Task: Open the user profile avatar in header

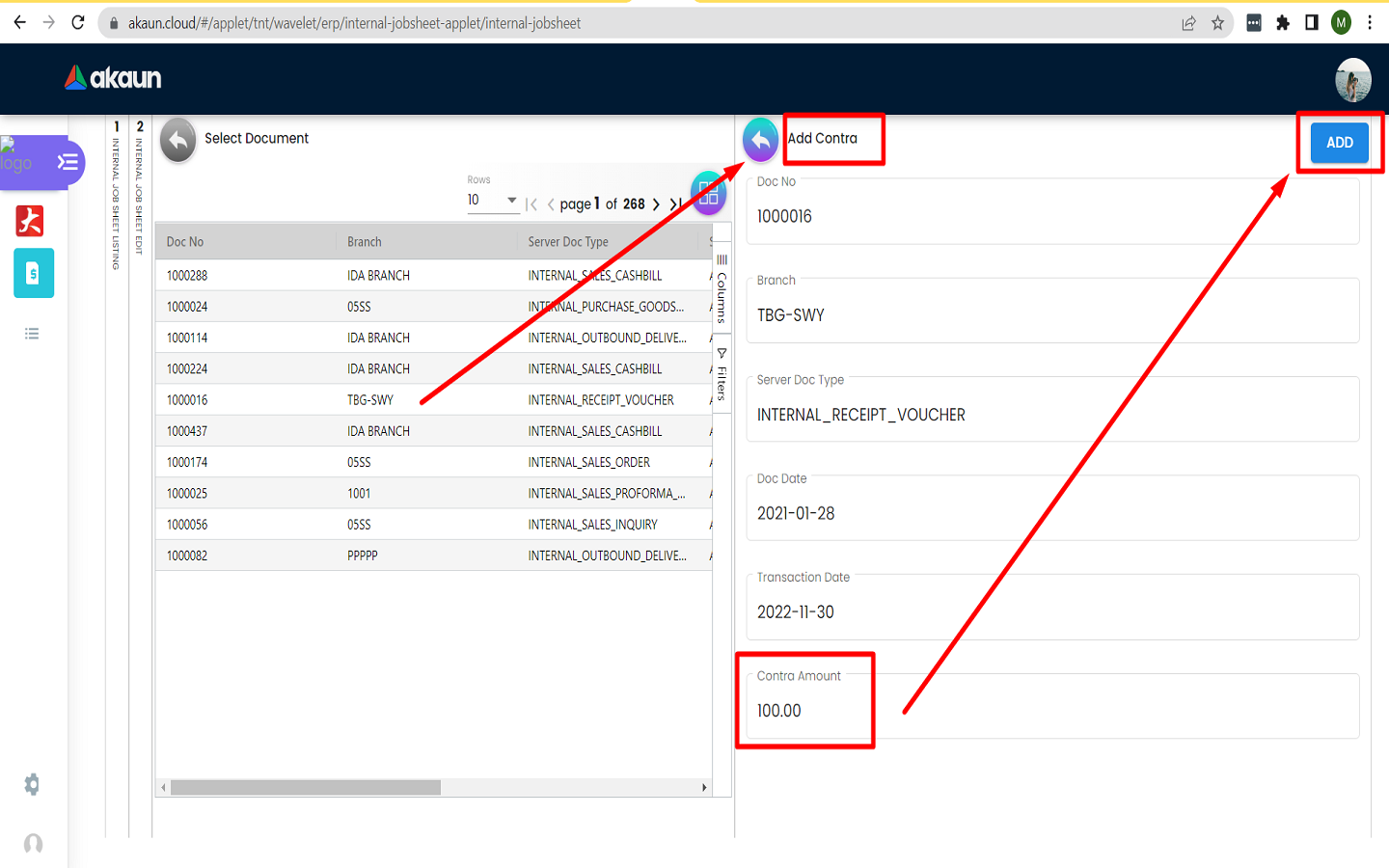Action: pos(1352,80)
